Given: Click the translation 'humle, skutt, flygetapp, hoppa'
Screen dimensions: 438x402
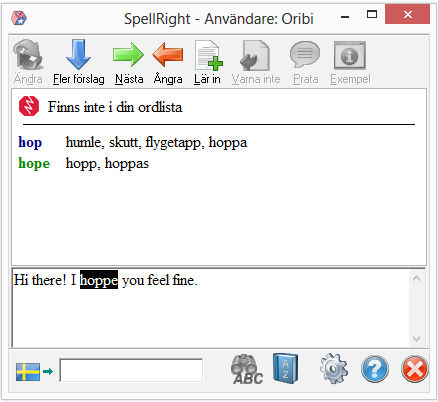Looking at the screenshot, I should (156, 143).
